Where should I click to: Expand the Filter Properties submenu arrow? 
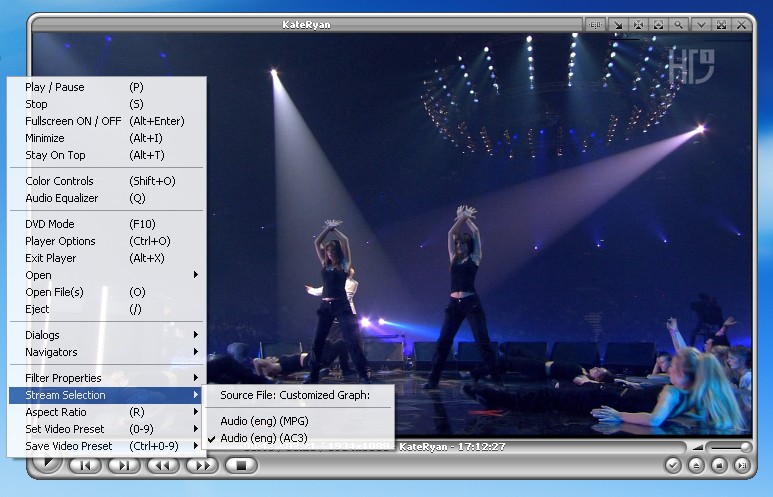196,378
